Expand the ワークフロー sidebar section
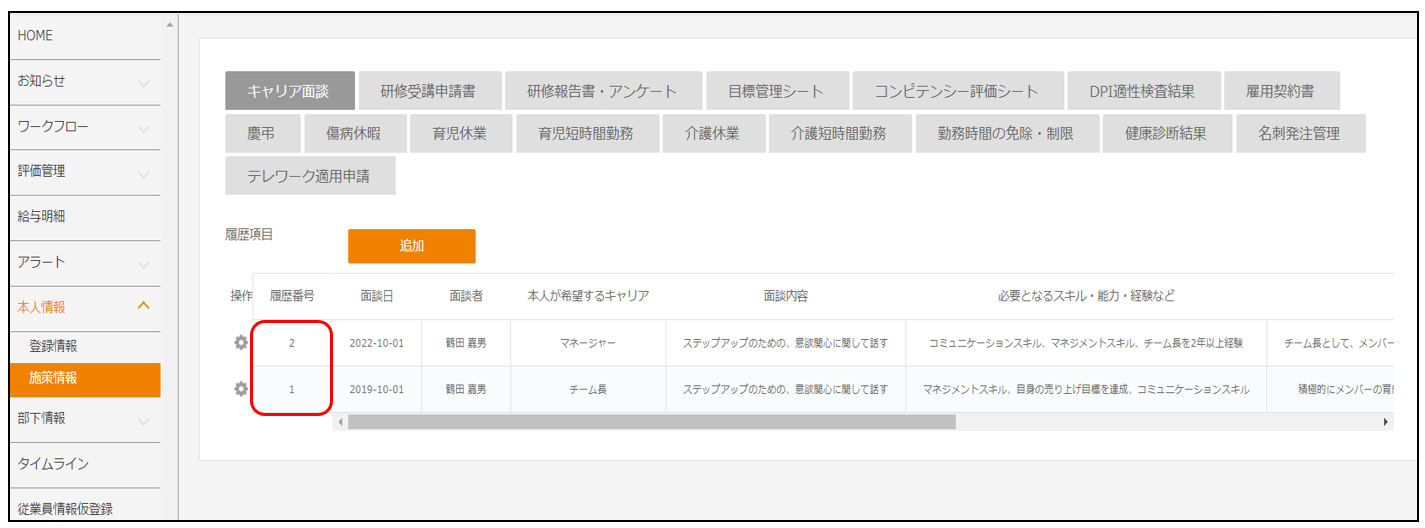 pos(143,128)
